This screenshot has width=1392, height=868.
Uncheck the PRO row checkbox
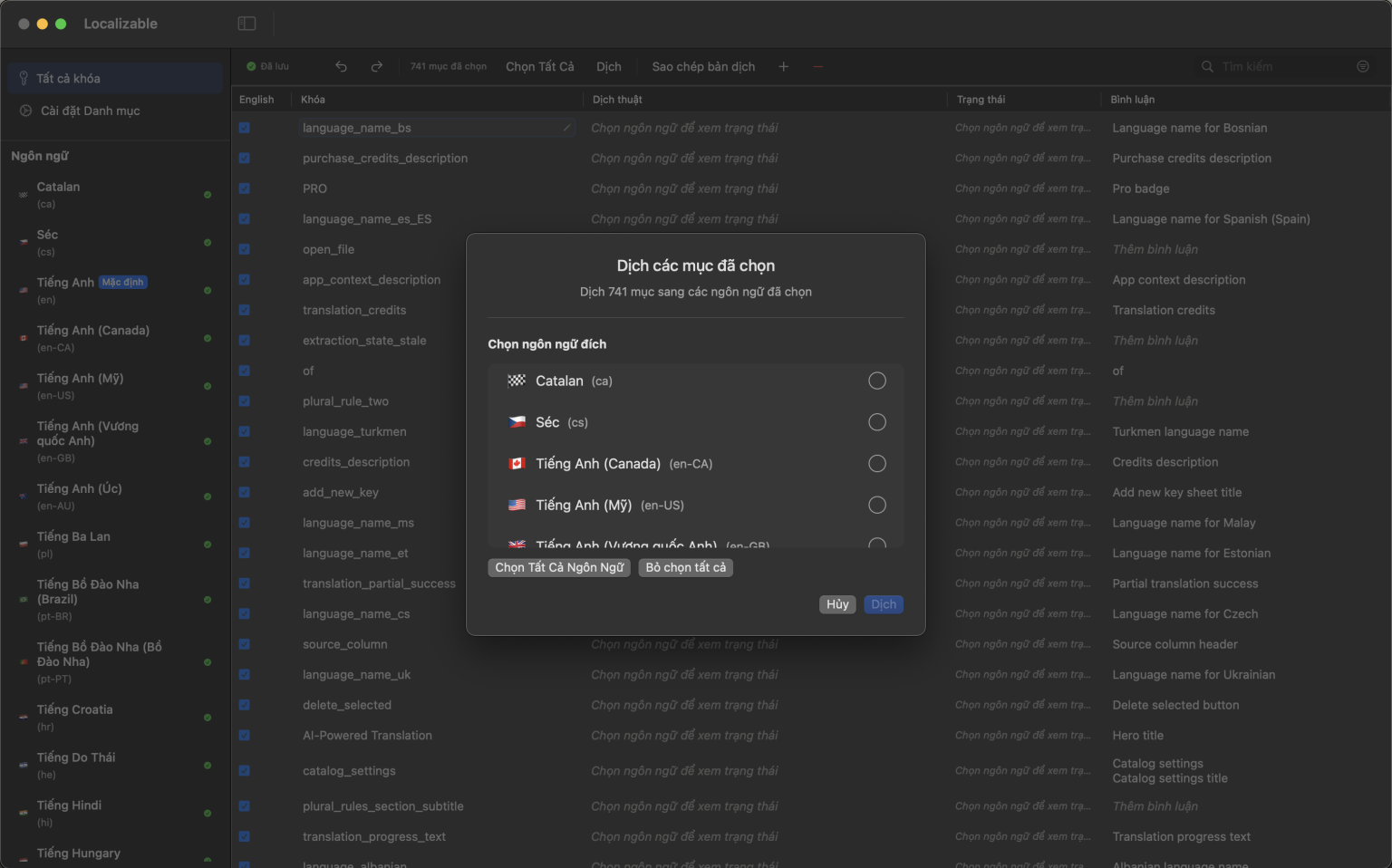click(x=245, y=188)
